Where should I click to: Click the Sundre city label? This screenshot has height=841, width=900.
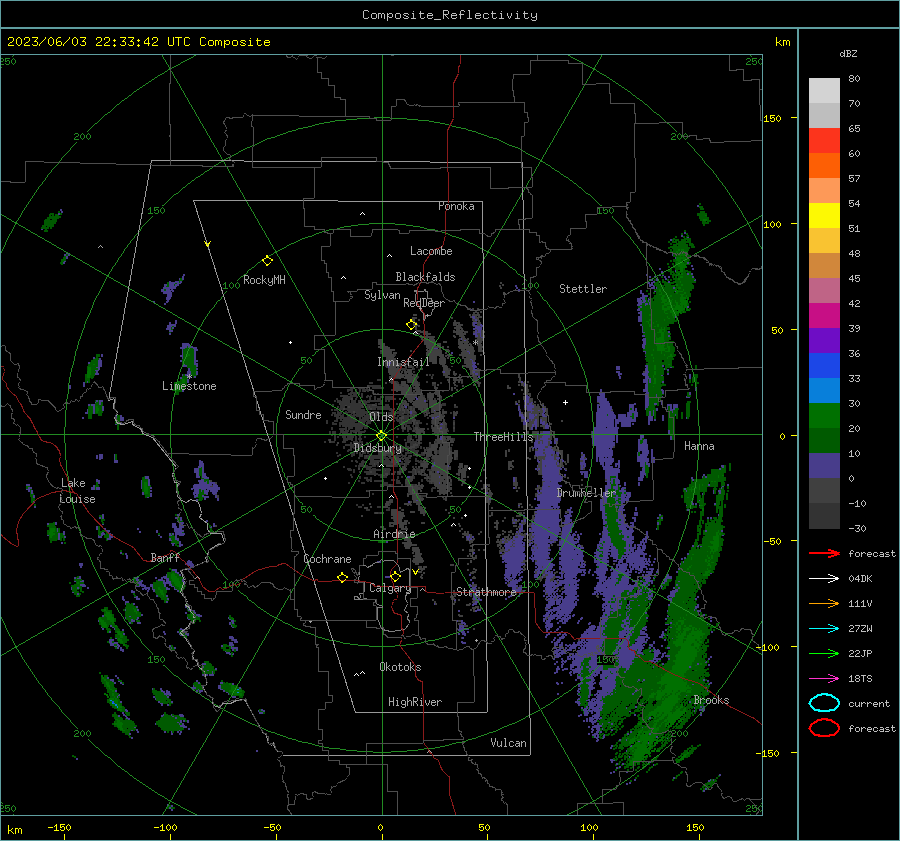(303, 414)
